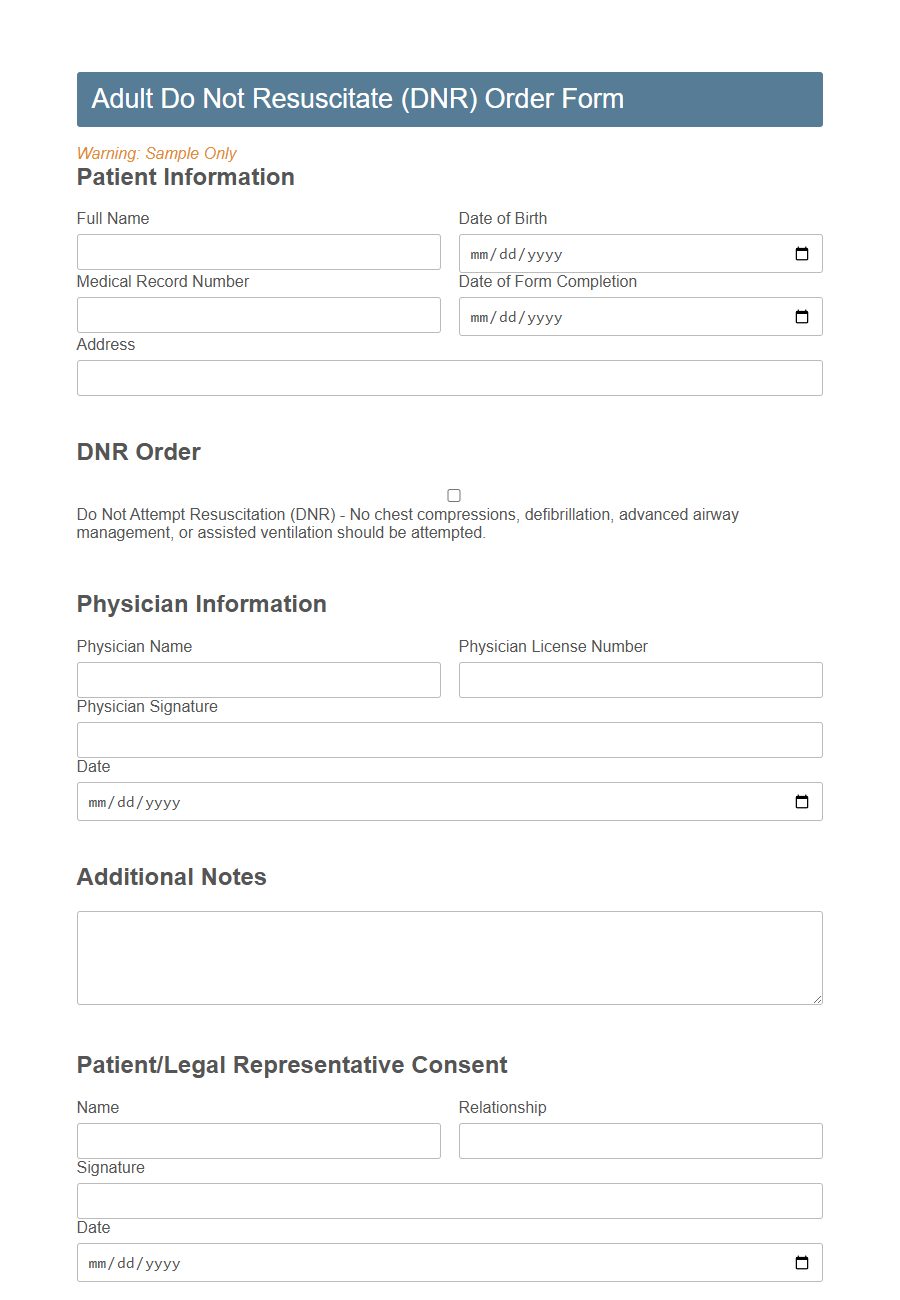Enable the Do Not Attempt Resuscitation checkbox
The width and height of the screenshot is (900, 1300).
click(453, 494)
